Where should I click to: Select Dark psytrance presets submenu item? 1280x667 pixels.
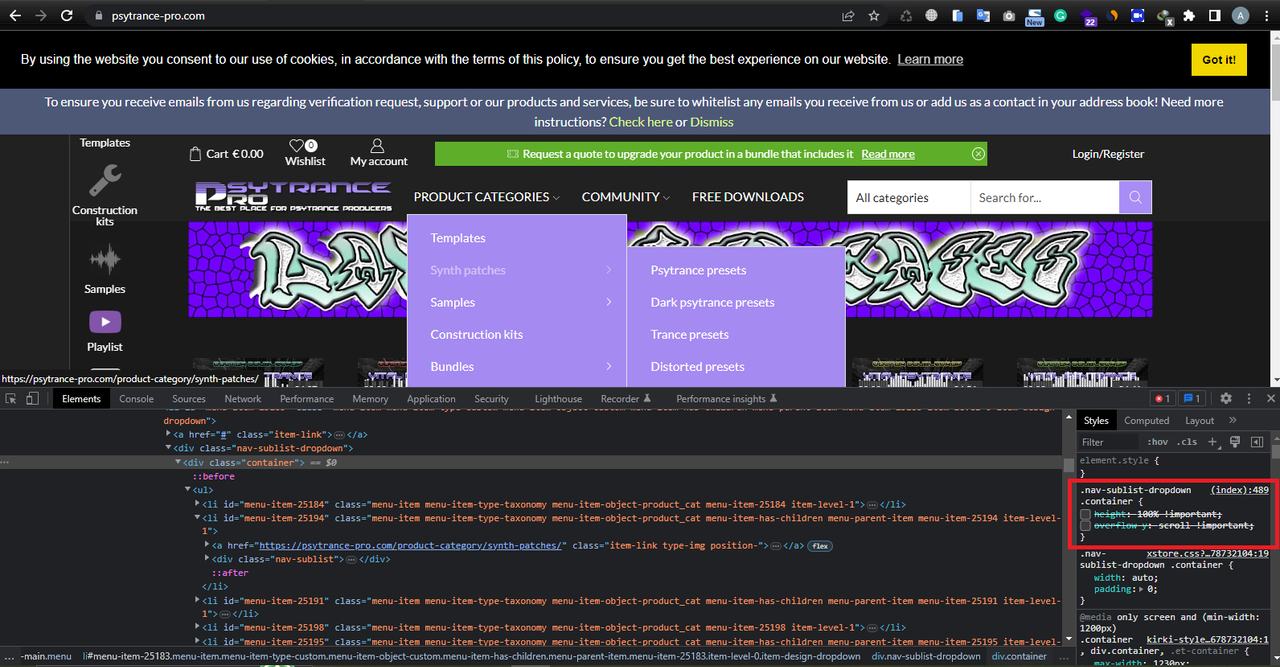[712, 302]
